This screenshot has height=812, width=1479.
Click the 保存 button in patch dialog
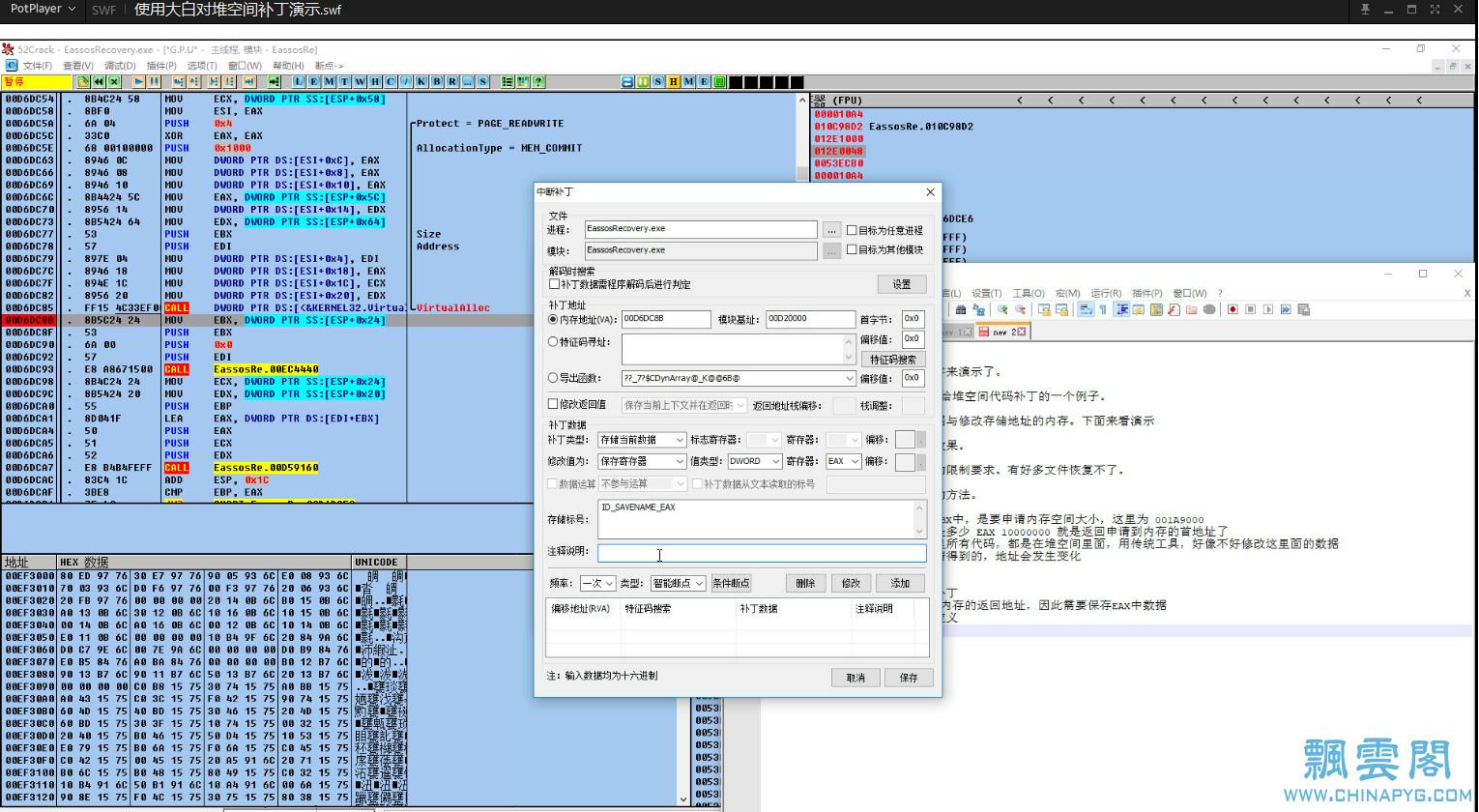(x=909, y=678)
